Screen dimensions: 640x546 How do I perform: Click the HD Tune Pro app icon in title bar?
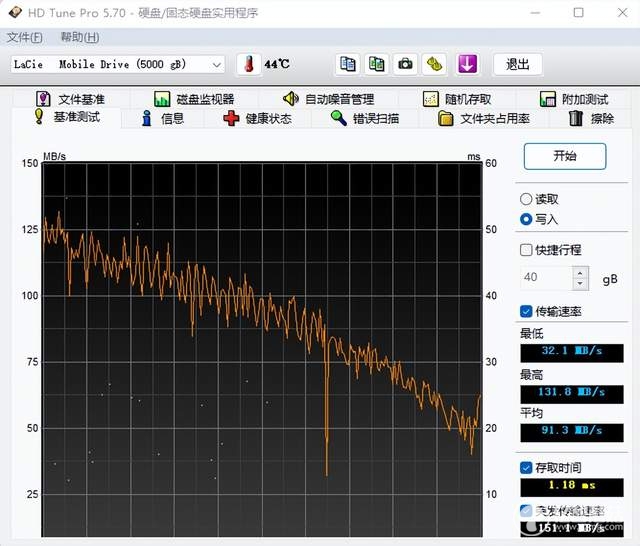tap(15, 12)
